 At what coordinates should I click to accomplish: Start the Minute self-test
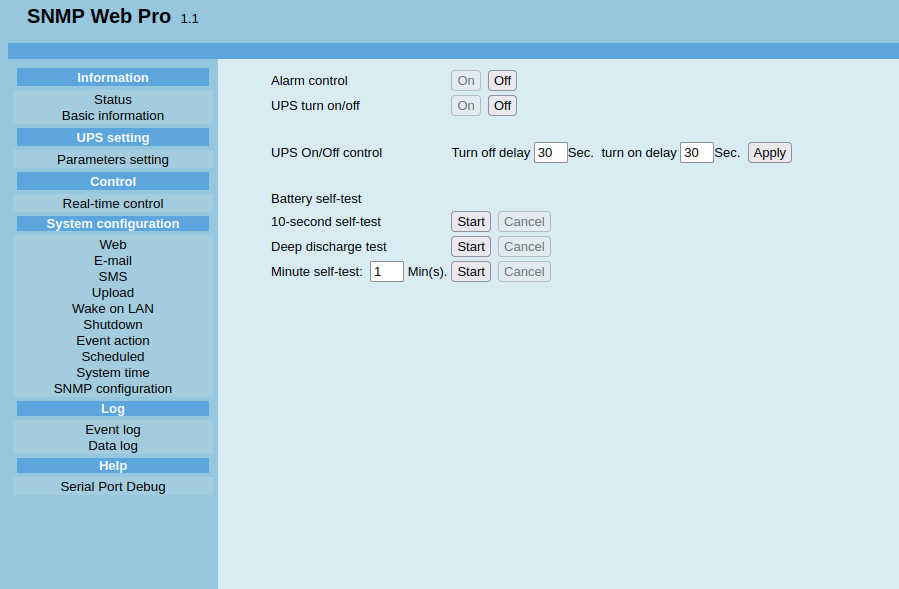471,272
